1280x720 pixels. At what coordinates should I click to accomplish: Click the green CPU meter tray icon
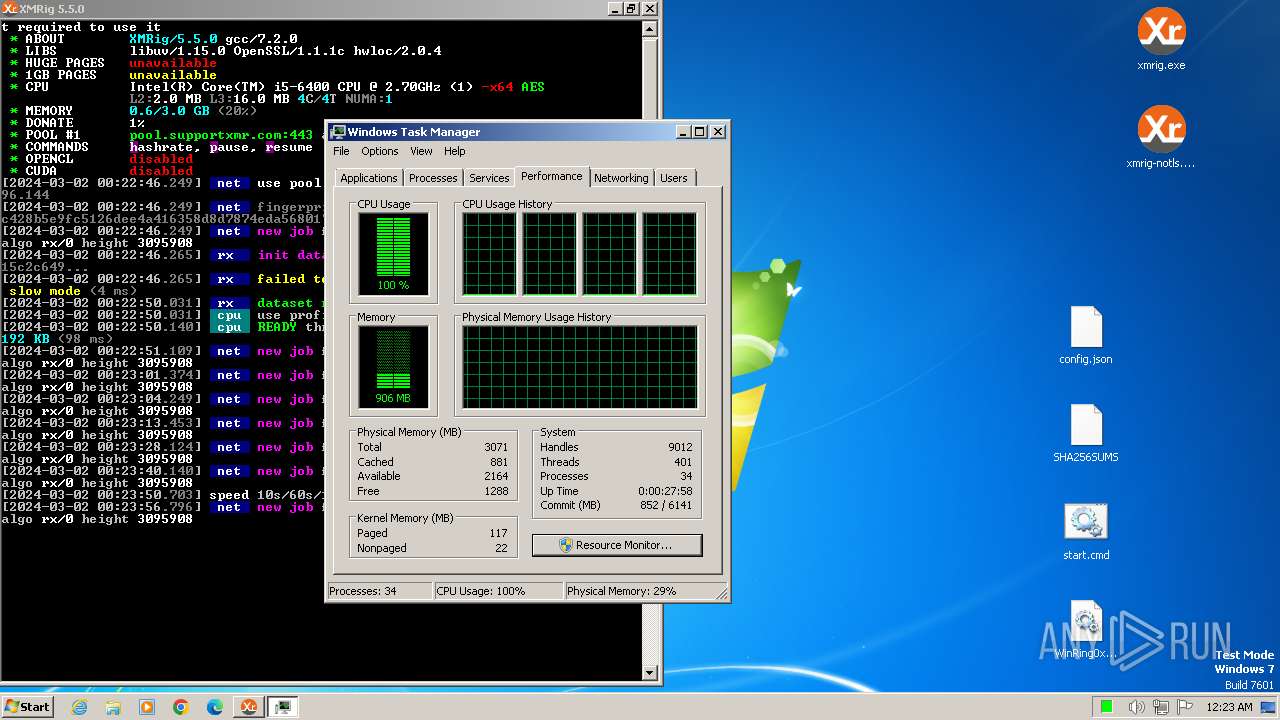click(x=1107, y=707)
